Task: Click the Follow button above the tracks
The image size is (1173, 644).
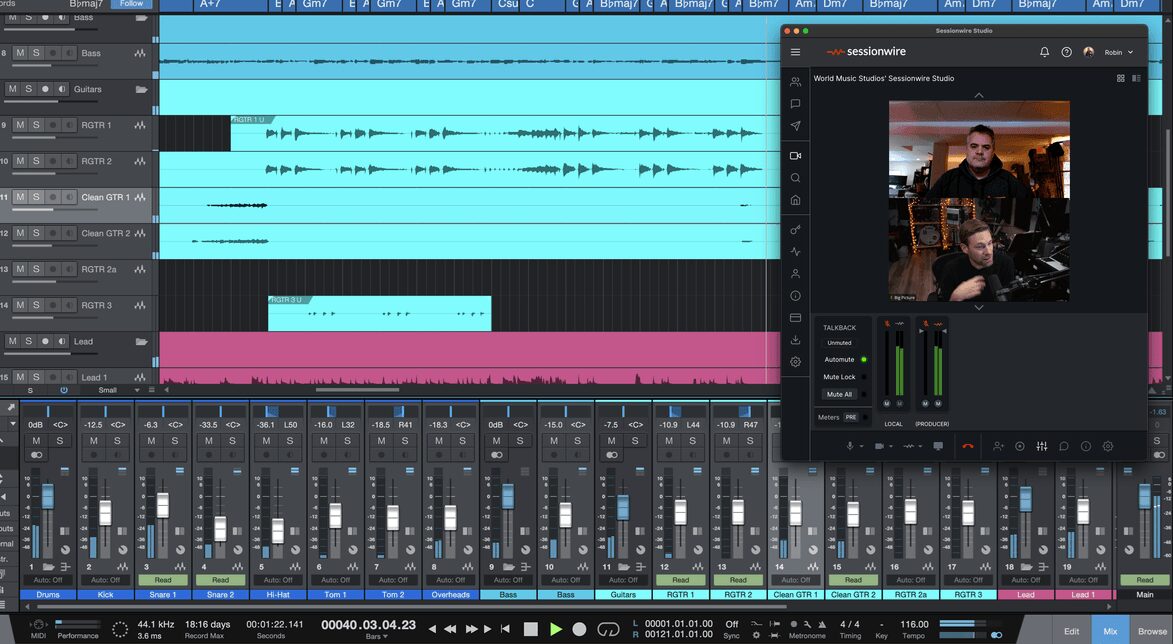Action: click(x=131, y=4)
